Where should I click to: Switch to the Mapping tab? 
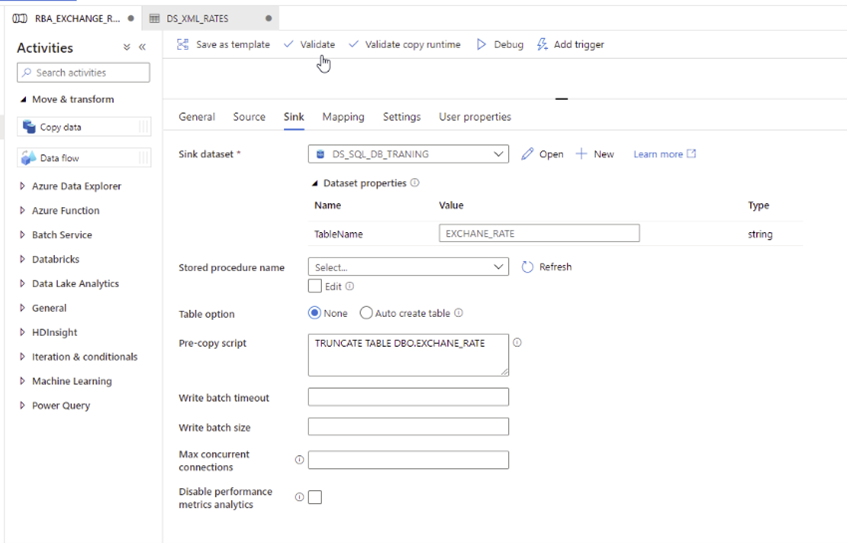point(343,117)
